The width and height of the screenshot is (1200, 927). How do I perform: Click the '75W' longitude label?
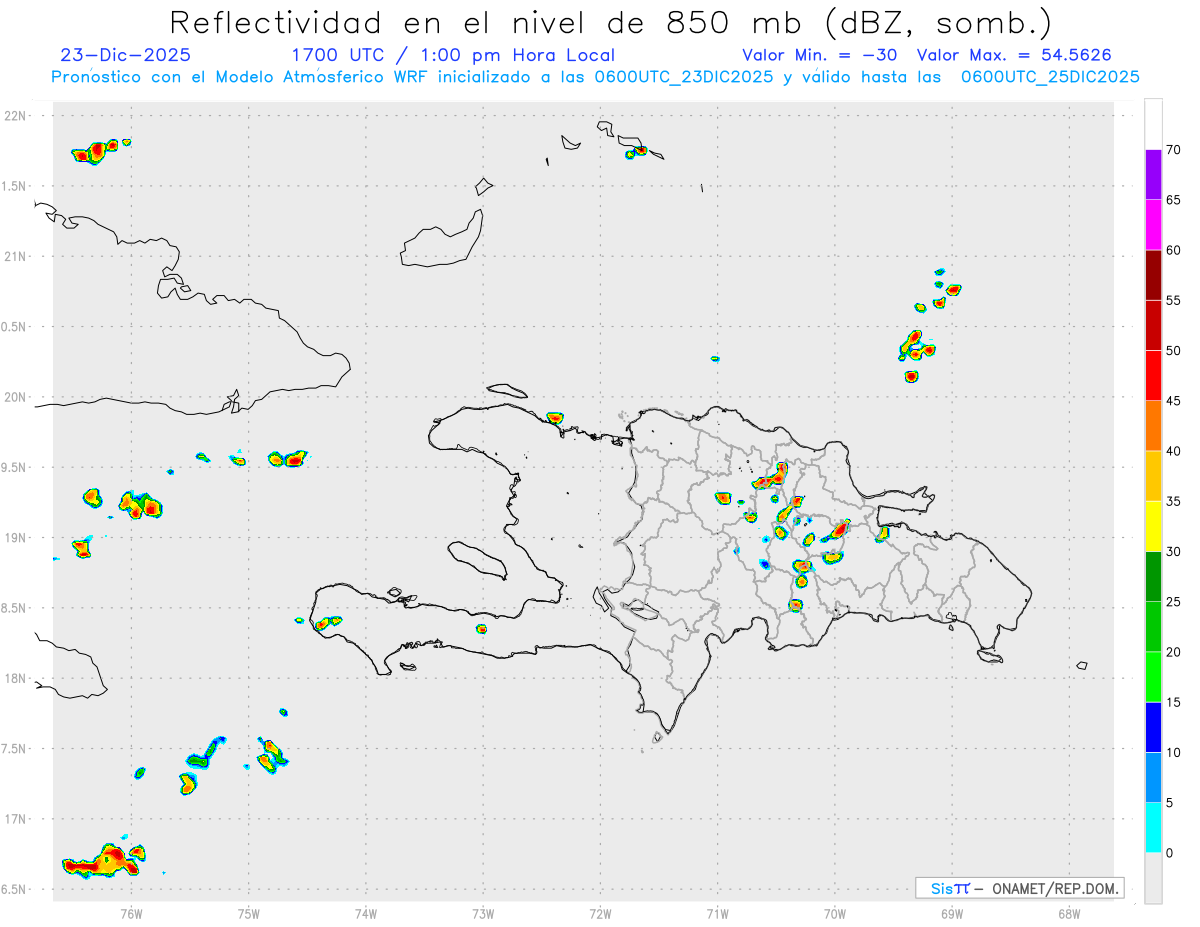248,913
